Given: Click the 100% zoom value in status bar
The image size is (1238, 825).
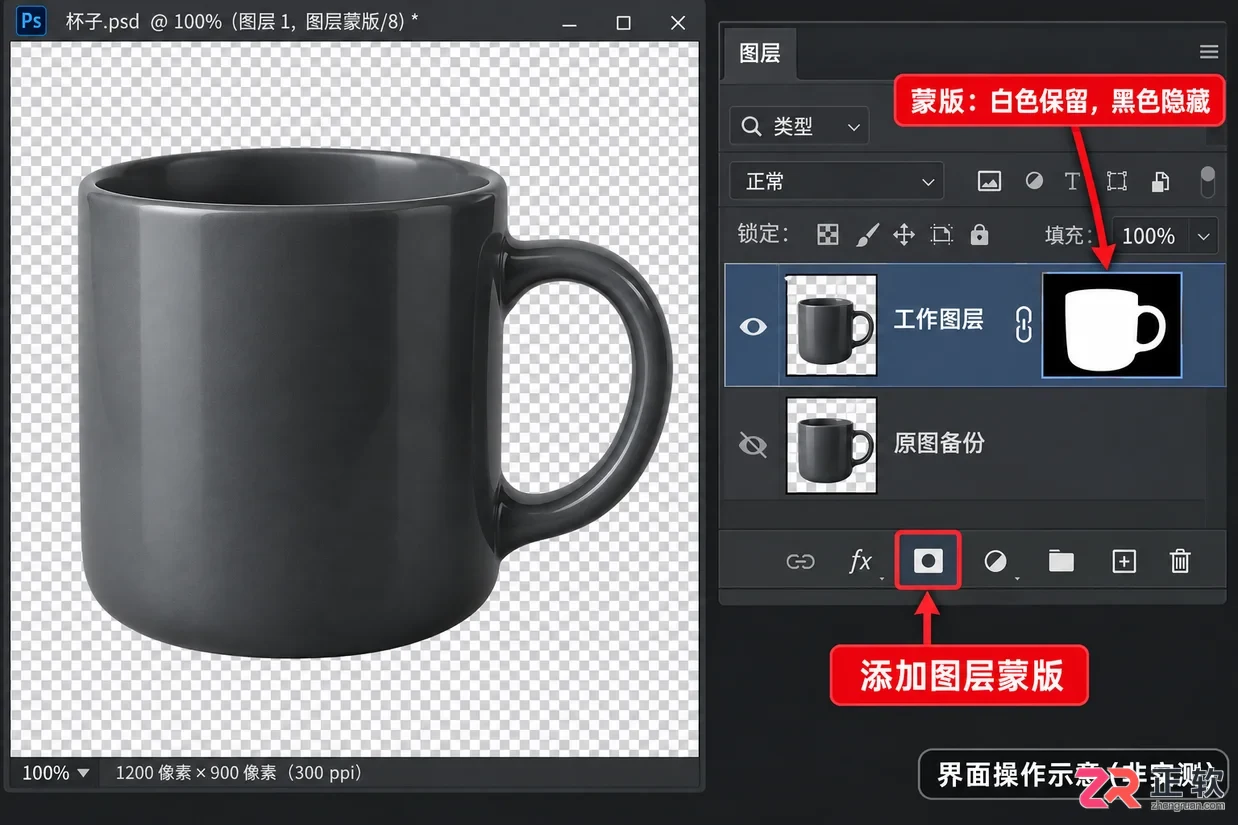Looking at the screenshot, I should coord(46,773).
